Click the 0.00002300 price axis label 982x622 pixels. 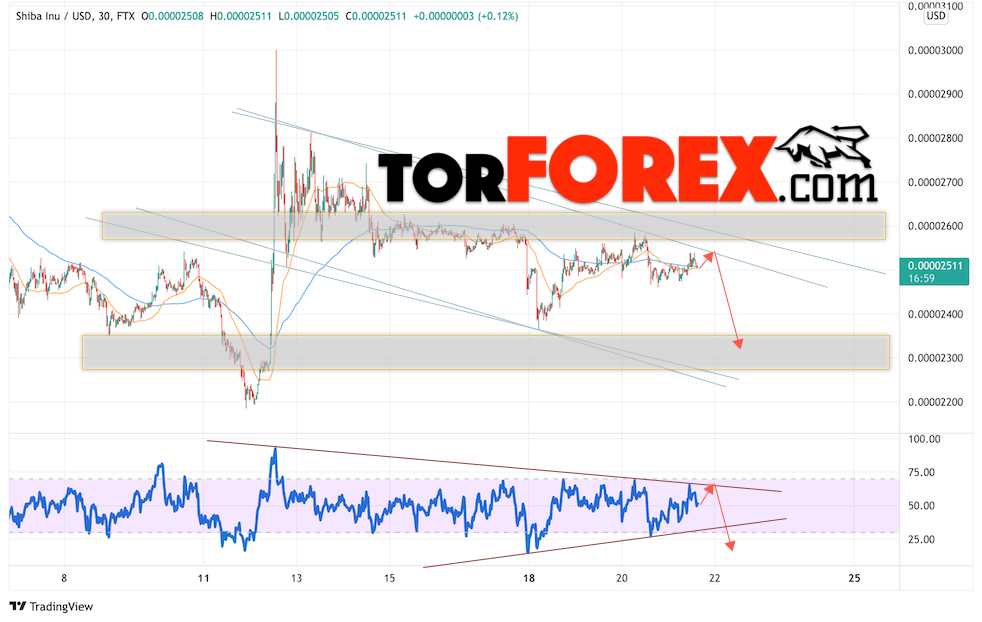(935, 358)
